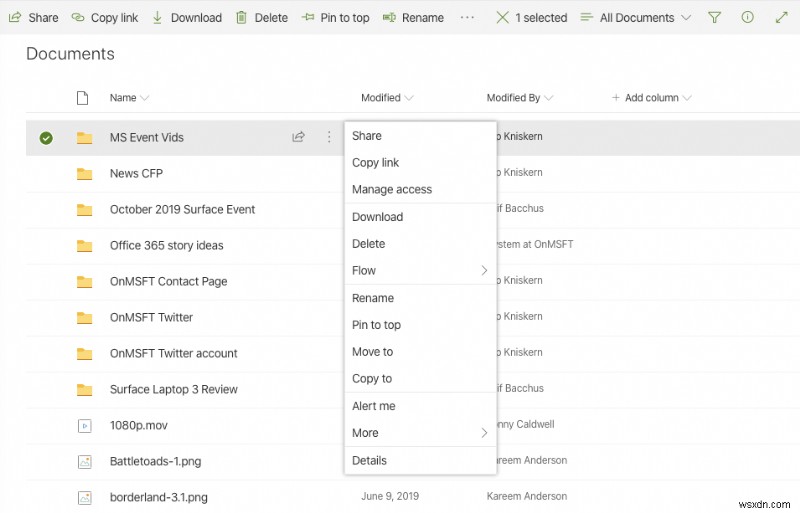The width and height of the screenshot is (800, 513).
Task: Click the Battletoads-1.png image file icon
Action: pyautogui.click(x=85, y=461)
